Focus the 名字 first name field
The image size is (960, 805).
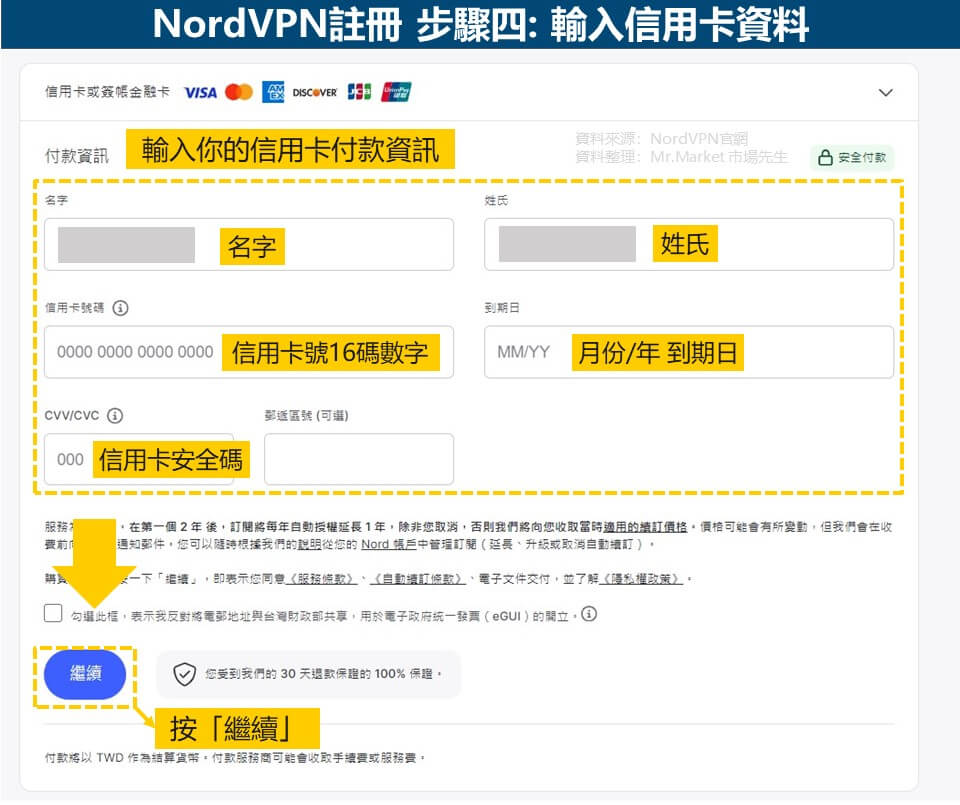249,244
